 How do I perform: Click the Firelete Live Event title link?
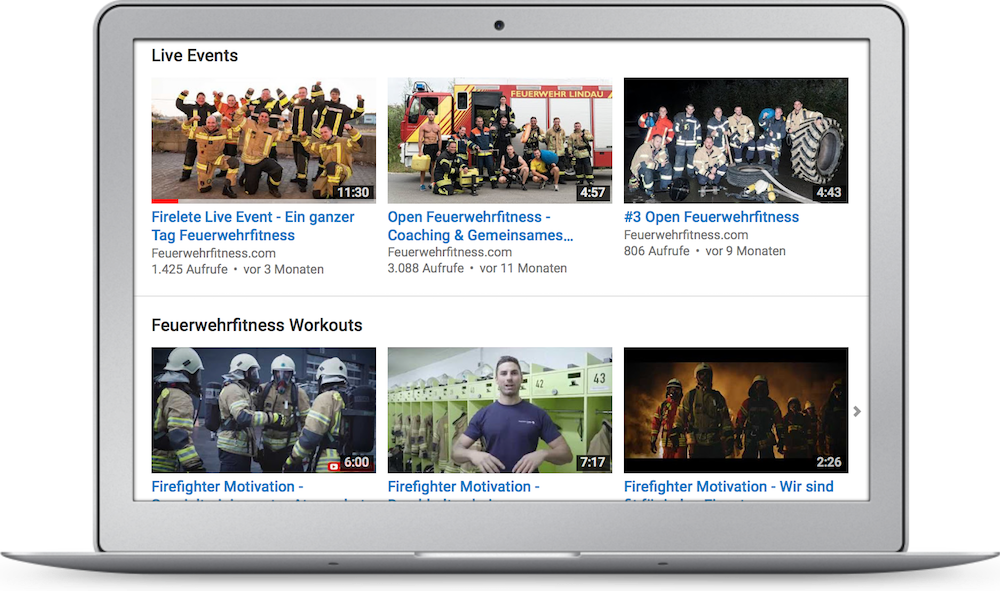point(253,226)
